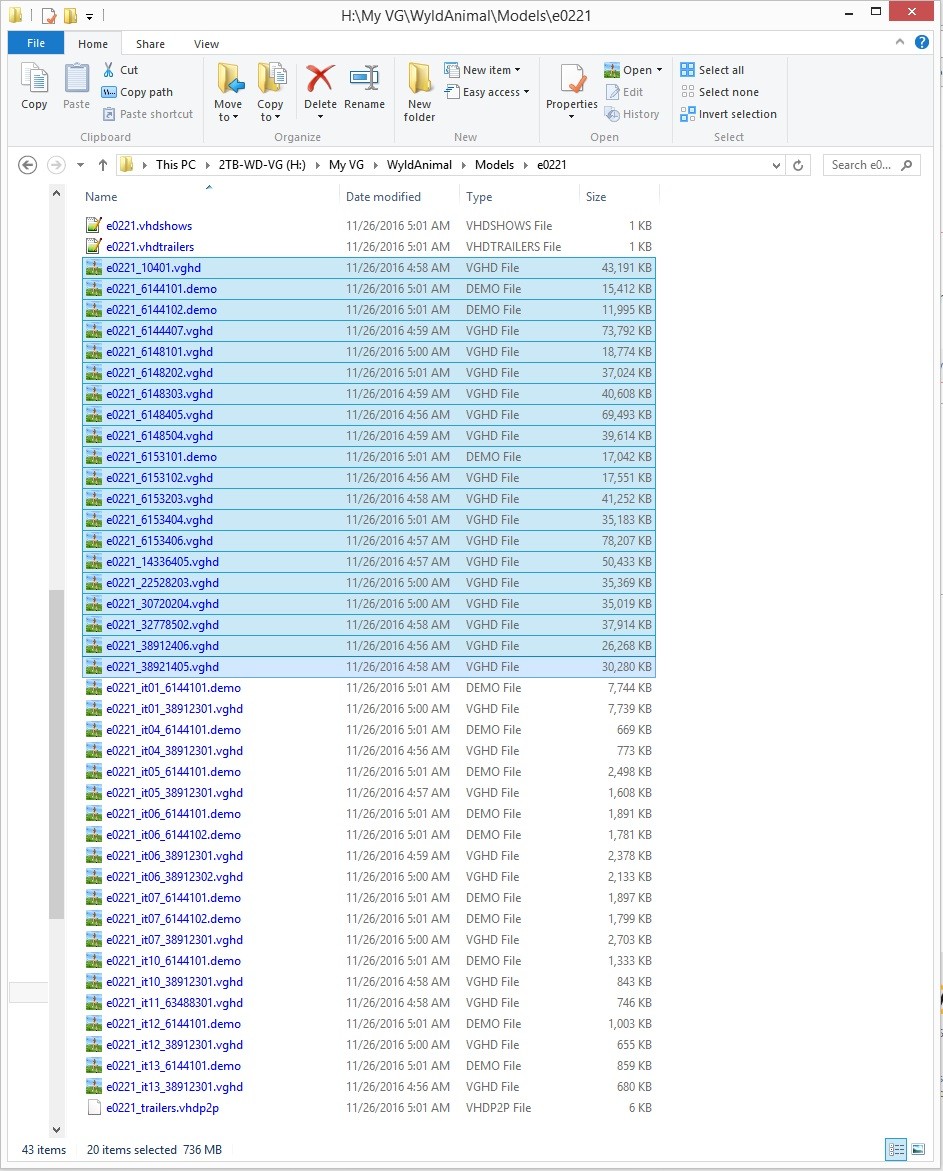Create a New folder from ribbon
Screen dimensions: 943x1171
click(x=419, y=91)
